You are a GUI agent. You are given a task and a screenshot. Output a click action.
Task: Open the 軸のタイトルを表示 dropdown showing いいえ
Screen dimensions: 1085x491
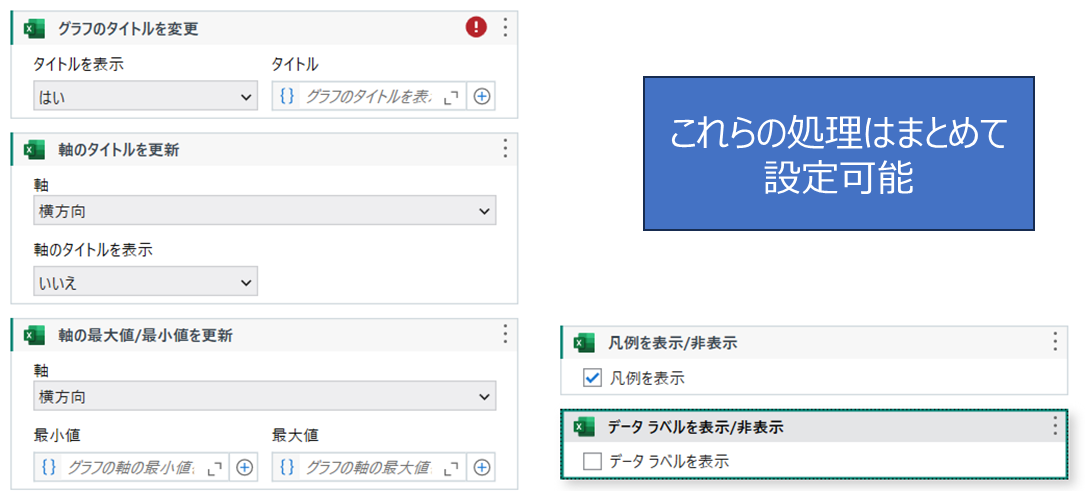point(145,282)
